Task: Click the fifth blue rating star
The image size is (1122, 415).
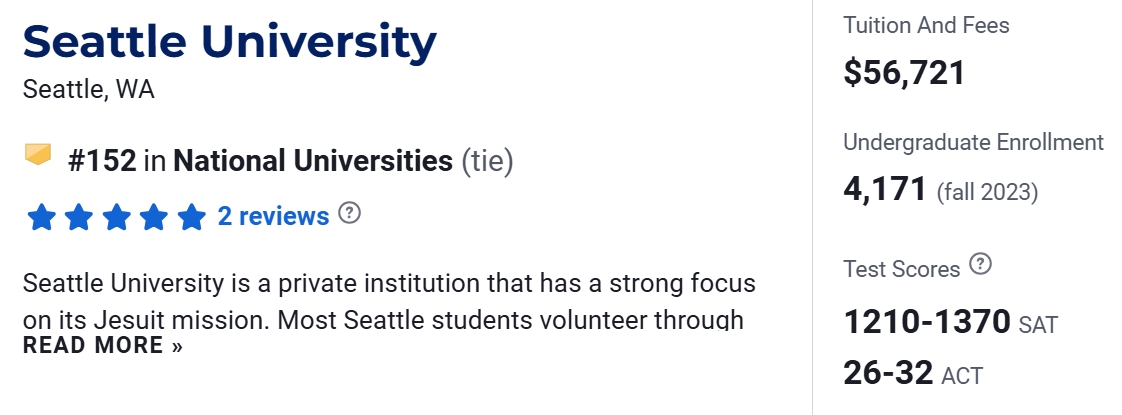Action: [x=190, y=216]
